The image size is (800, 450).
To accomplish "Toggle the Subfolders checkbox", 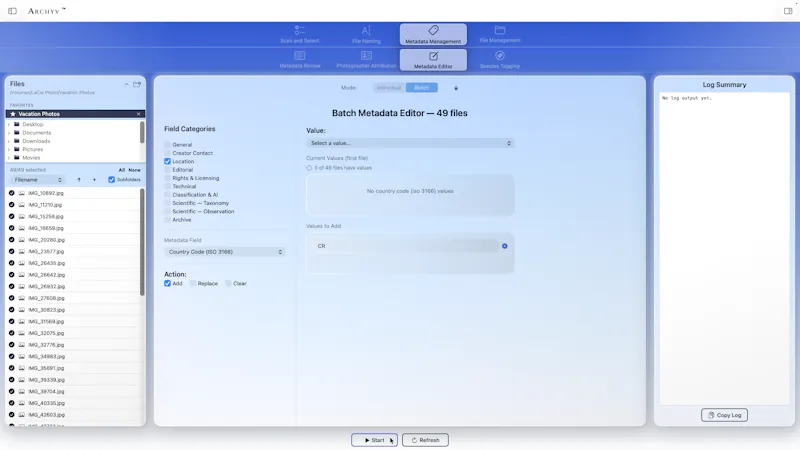I will 111,180.
